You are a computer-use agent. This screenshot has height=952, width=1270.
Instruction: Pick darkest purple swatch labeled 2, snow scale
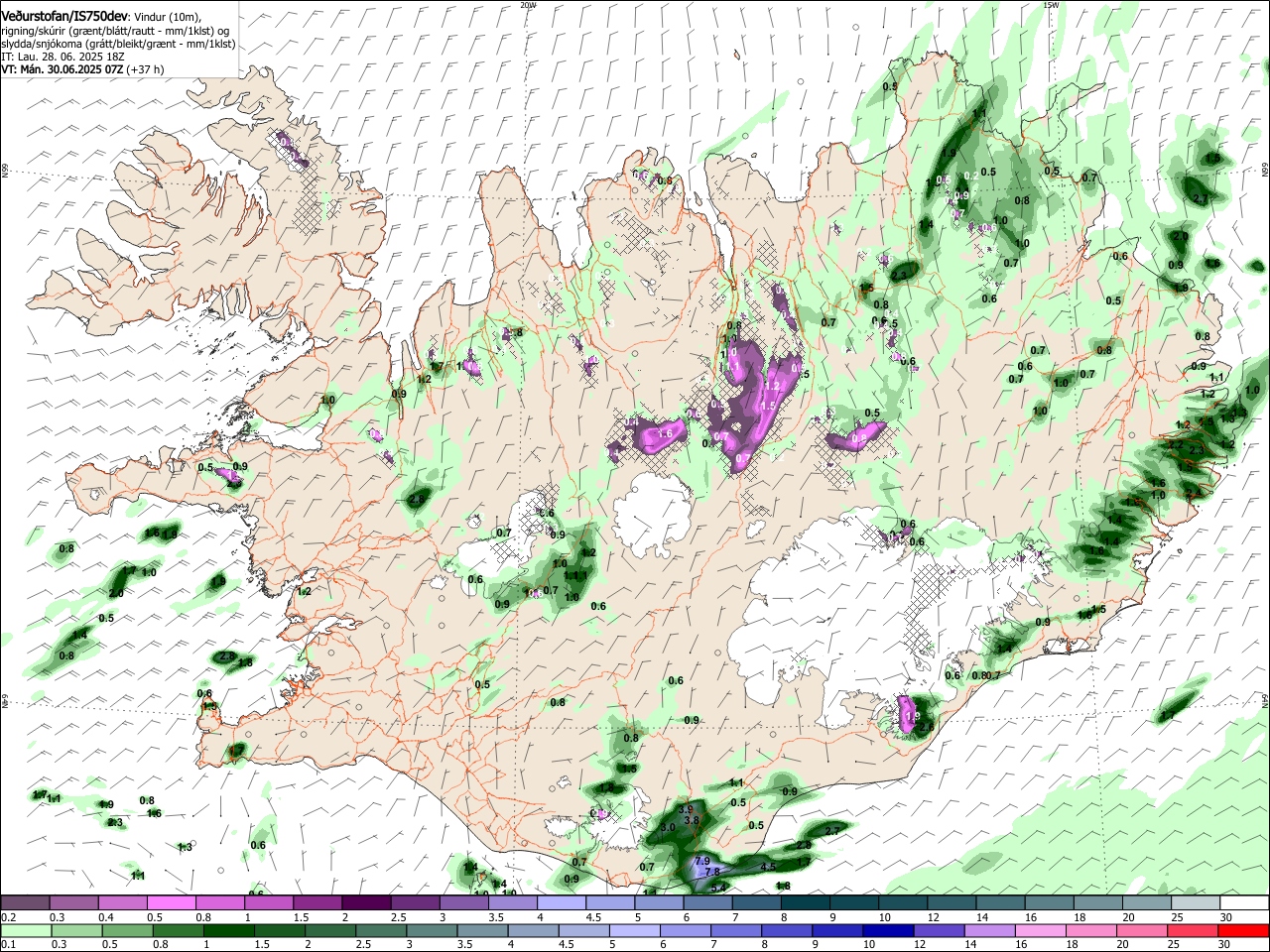click(x=365, y=902)
